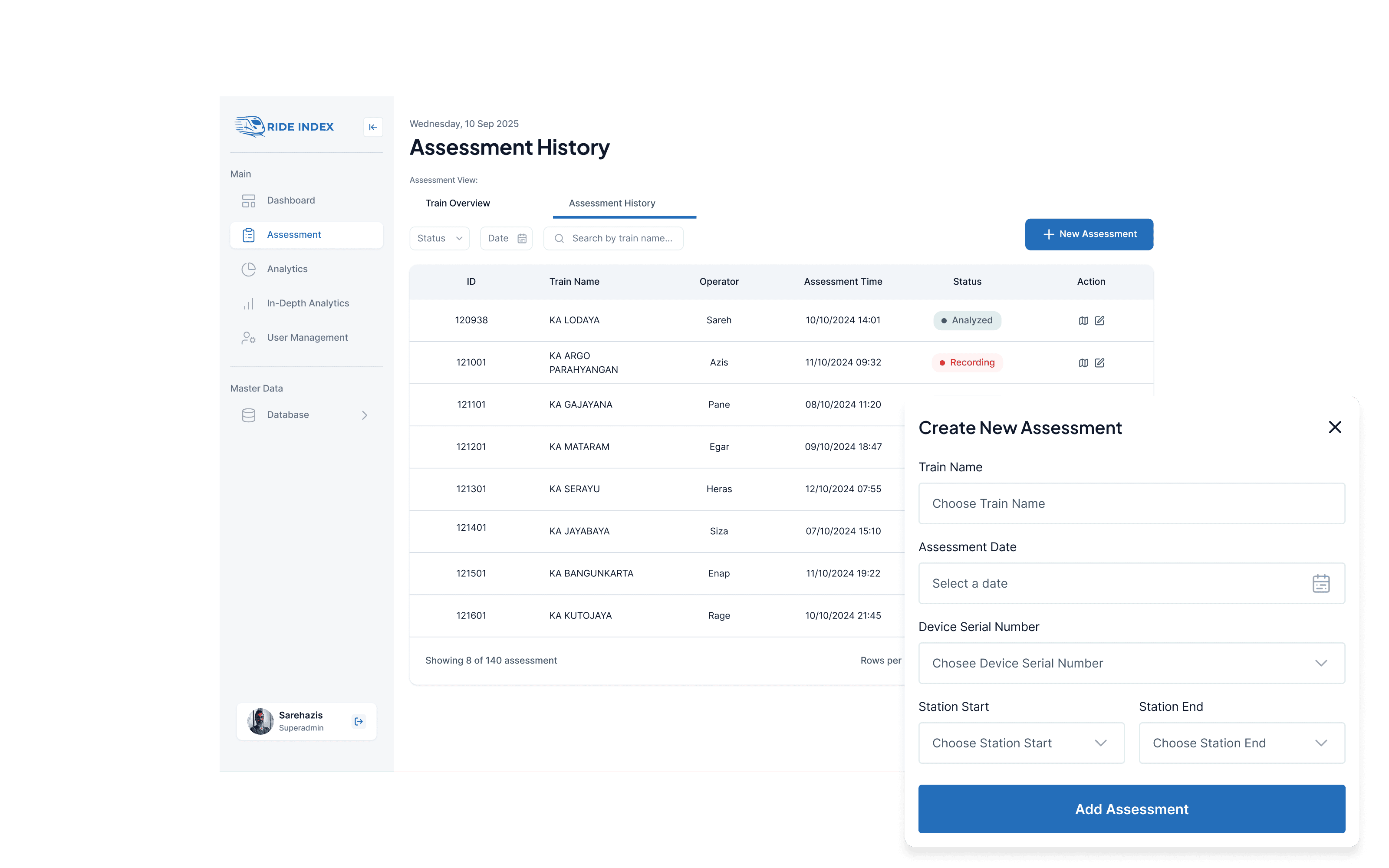
Task: Click the KA BANGUNKARTA train name
Action: pyautogui.click(x=591, y=573)
